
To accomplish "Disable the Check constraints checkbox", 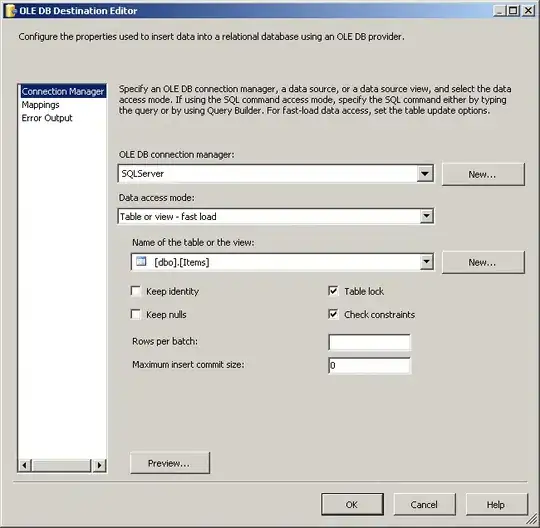I will pos(333,314).
